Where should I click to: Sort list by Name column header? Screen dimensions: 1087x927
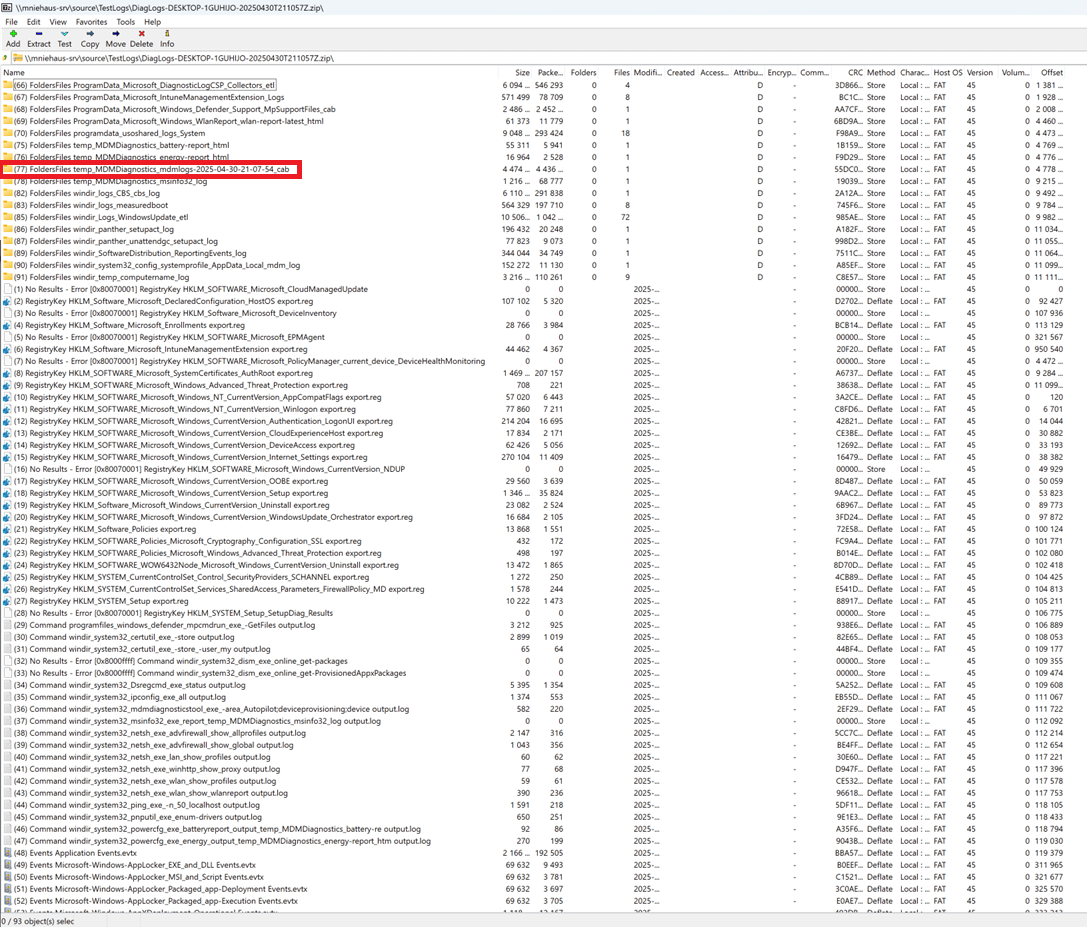pyautogui.click(x=14, y=73)
